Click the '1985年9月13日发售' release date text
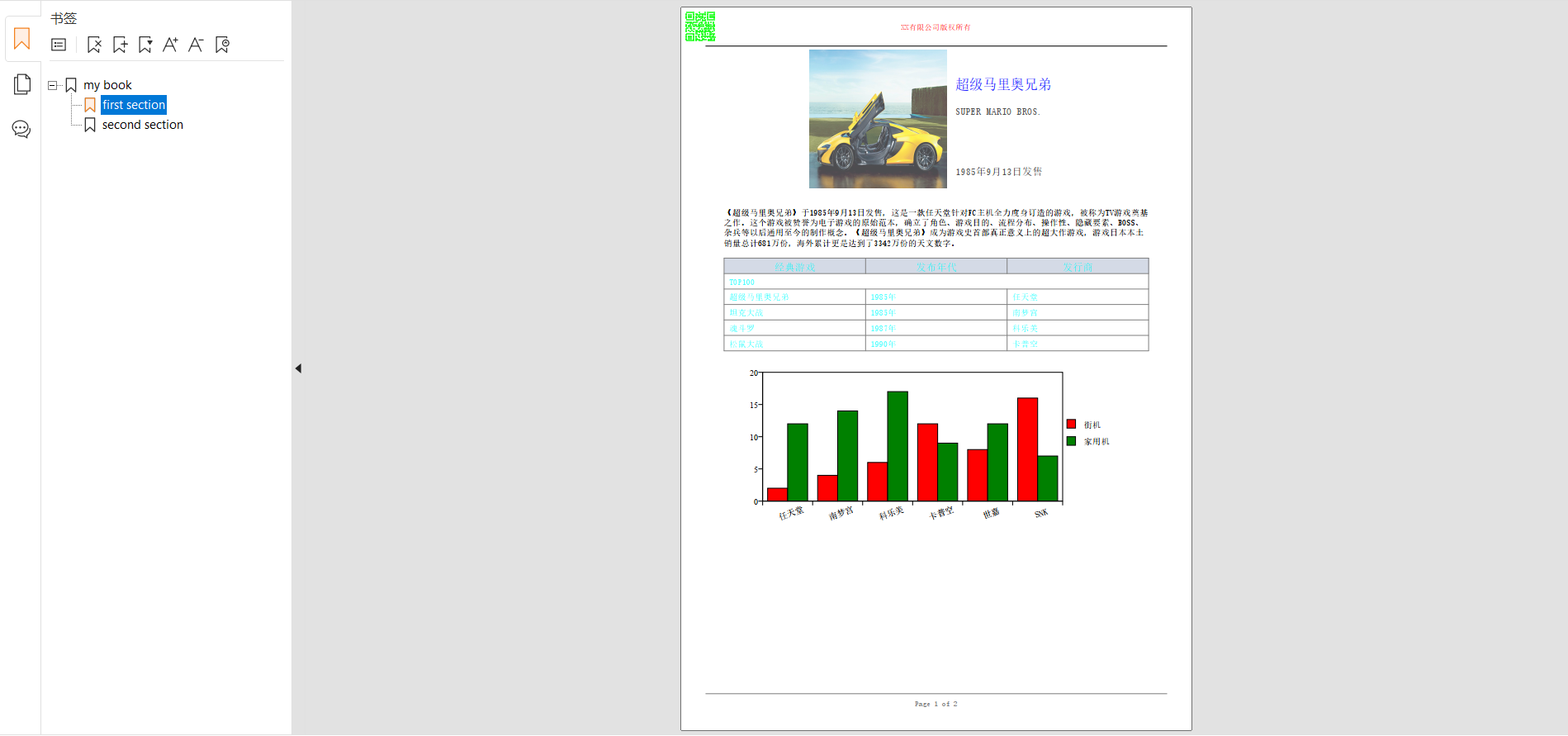This screenshot has width=1568, height=736. pos(999,172)
